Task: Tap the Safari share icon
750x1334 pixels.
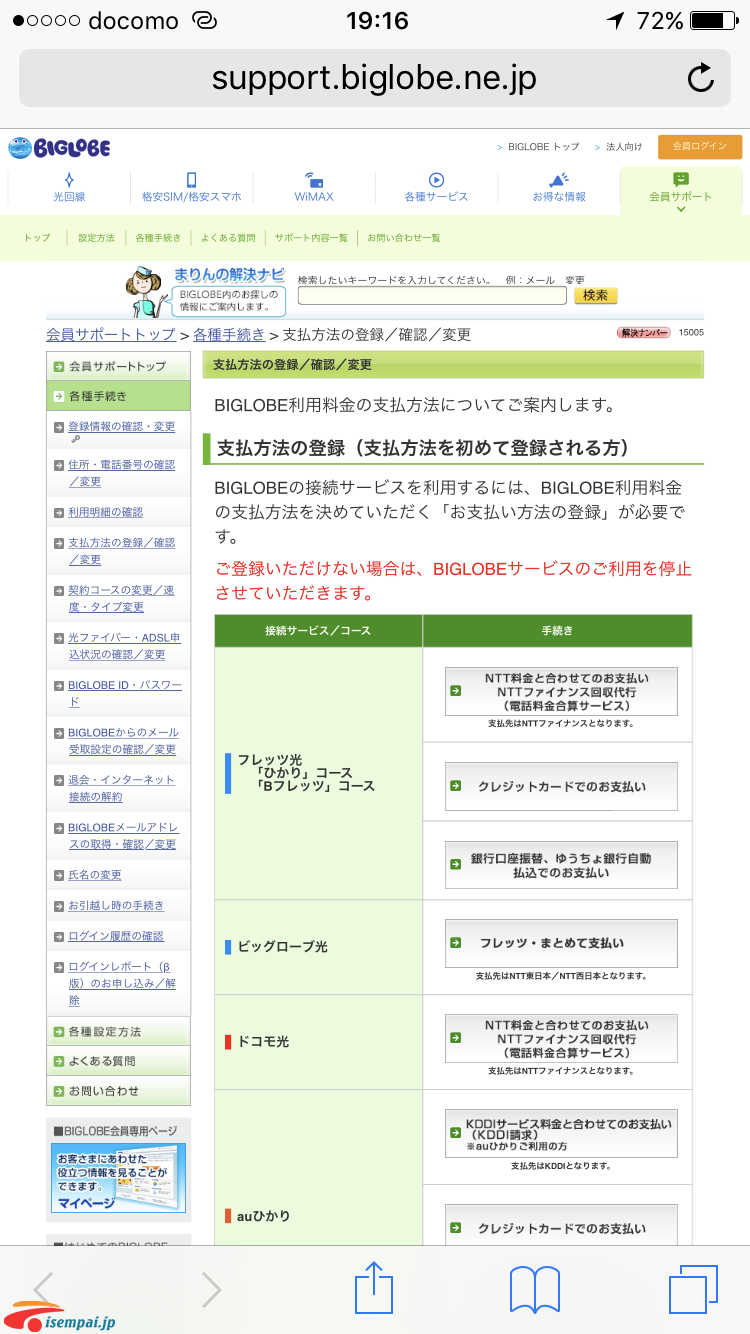Action: (x=374, y=1288)
